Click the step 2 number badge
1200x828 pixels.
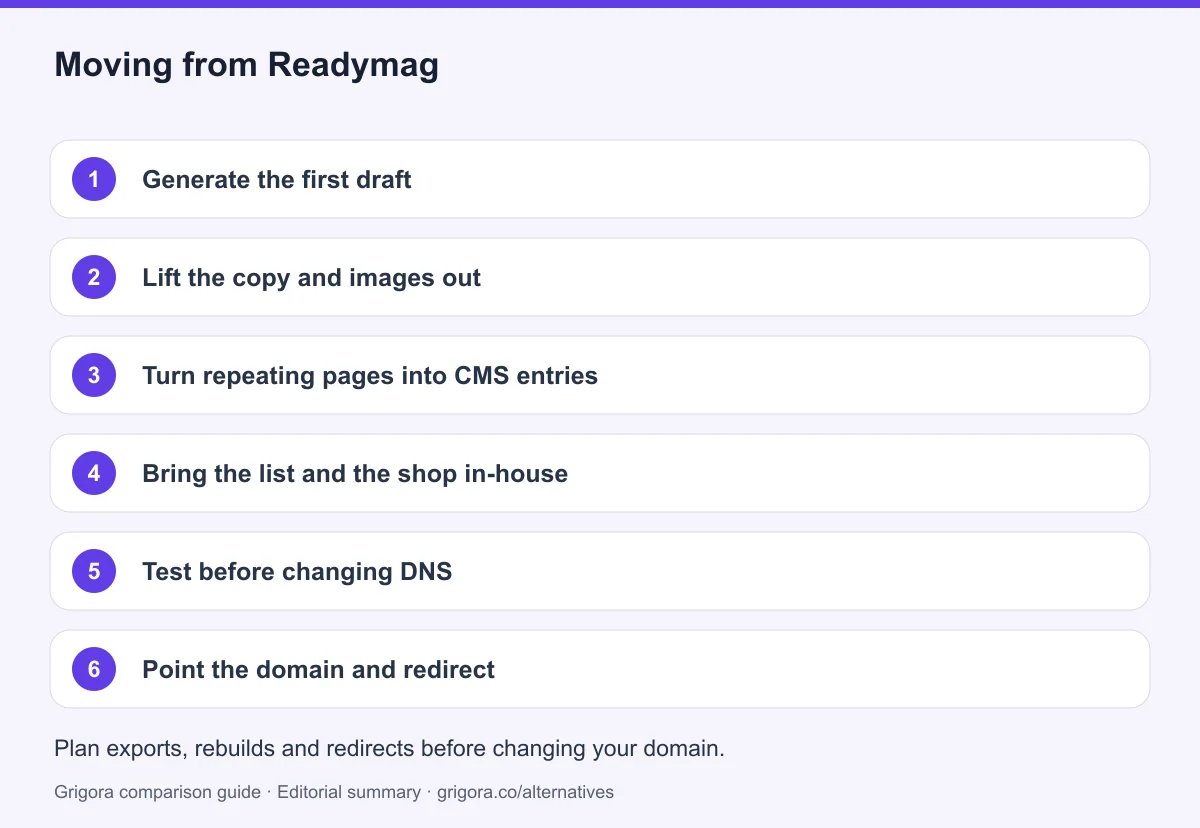click(94, 277)
